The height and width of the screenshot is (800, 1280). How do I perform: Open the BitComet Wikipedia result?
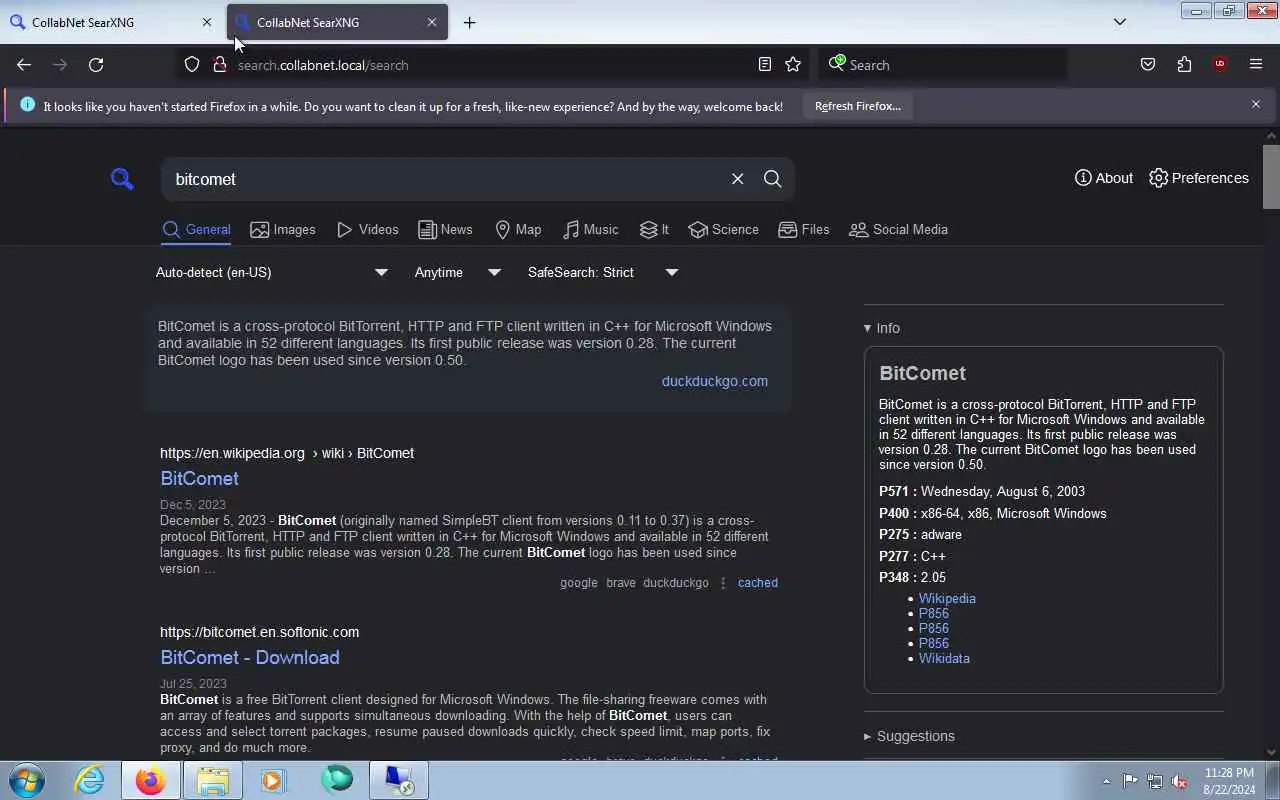(199, 478)
